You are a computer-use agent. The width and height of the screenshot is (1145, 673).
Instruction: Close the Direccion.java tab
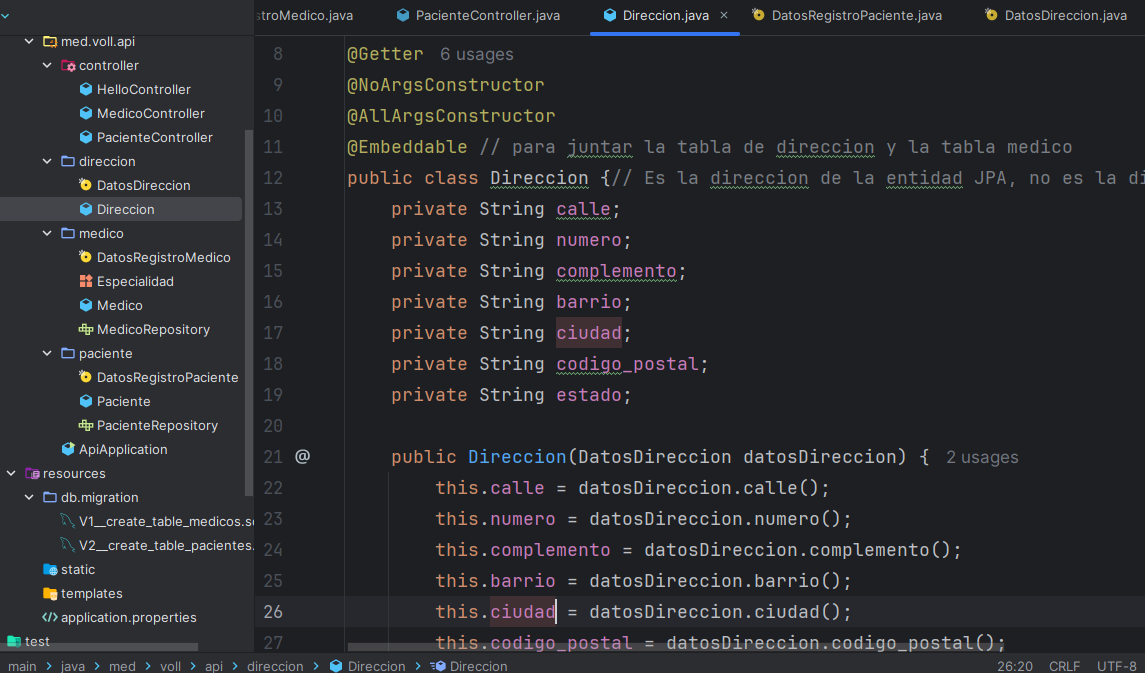pos(724,15)
